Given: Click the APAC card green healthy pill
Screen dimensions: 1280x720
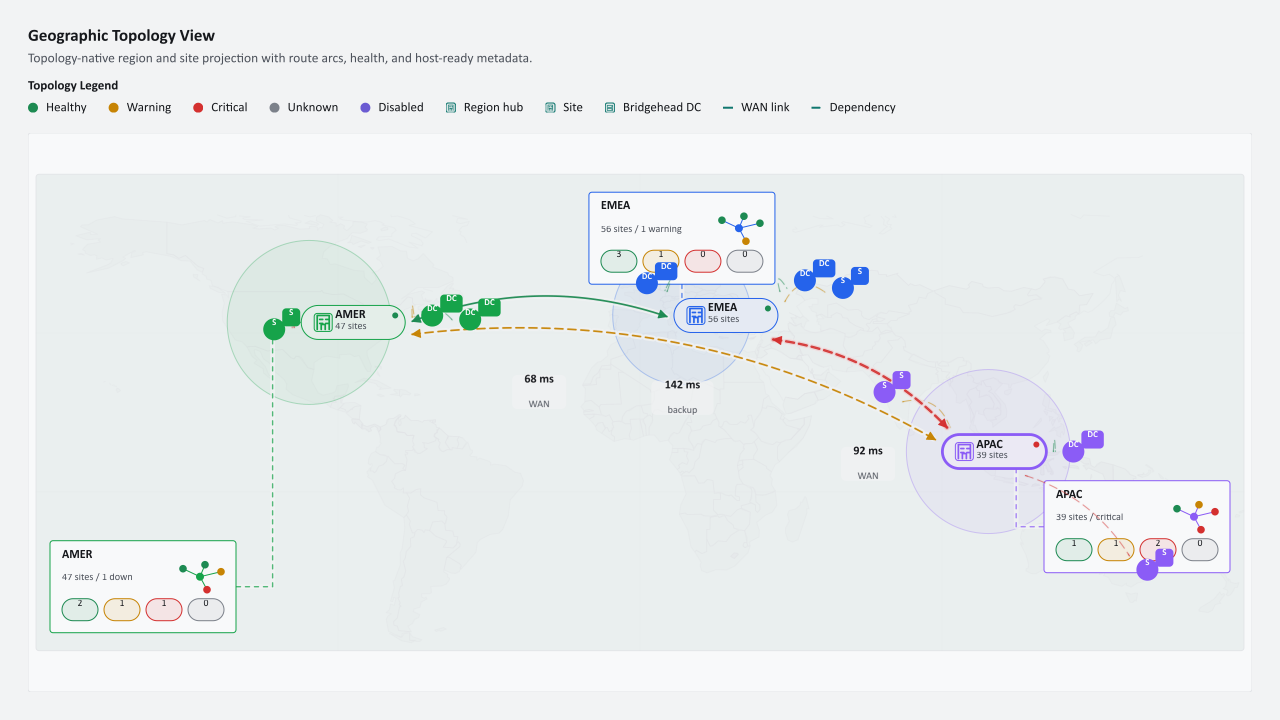Looking at the screenshot, I should tap(1074, 549).
